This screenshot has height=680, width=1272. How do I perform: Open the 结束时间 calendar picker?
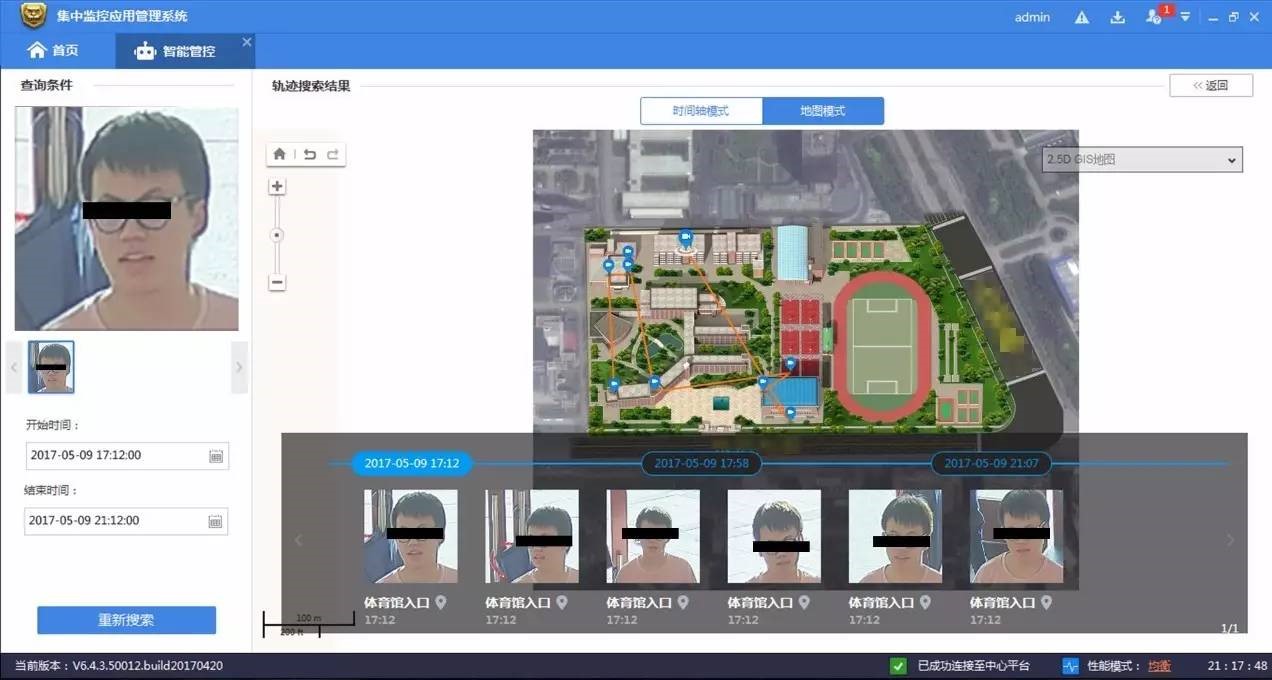pyautogui.click(x=215, y=521)
